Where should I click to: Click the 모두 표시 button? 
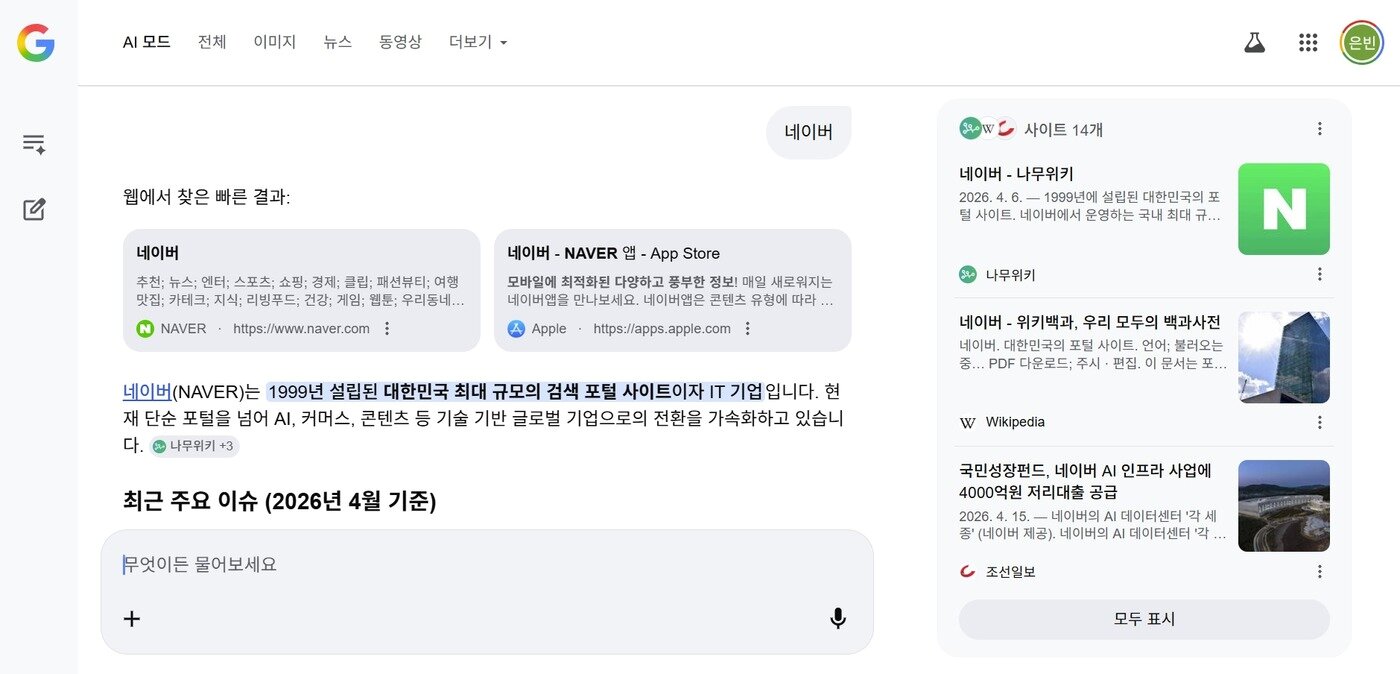pyautogui.click(x=1144, y=620)
